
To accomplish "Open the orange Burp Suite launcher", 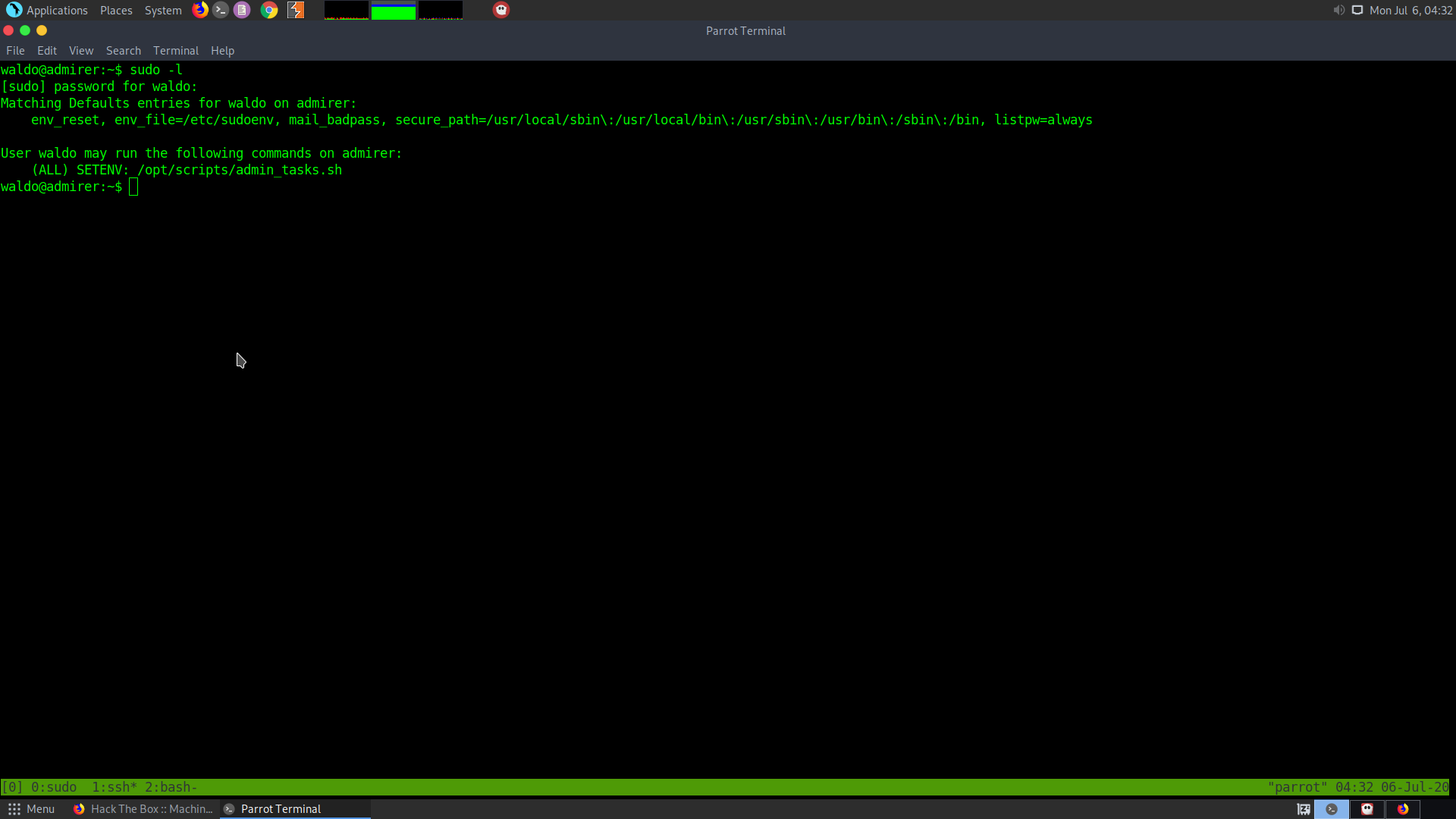I will click(296, 10).
